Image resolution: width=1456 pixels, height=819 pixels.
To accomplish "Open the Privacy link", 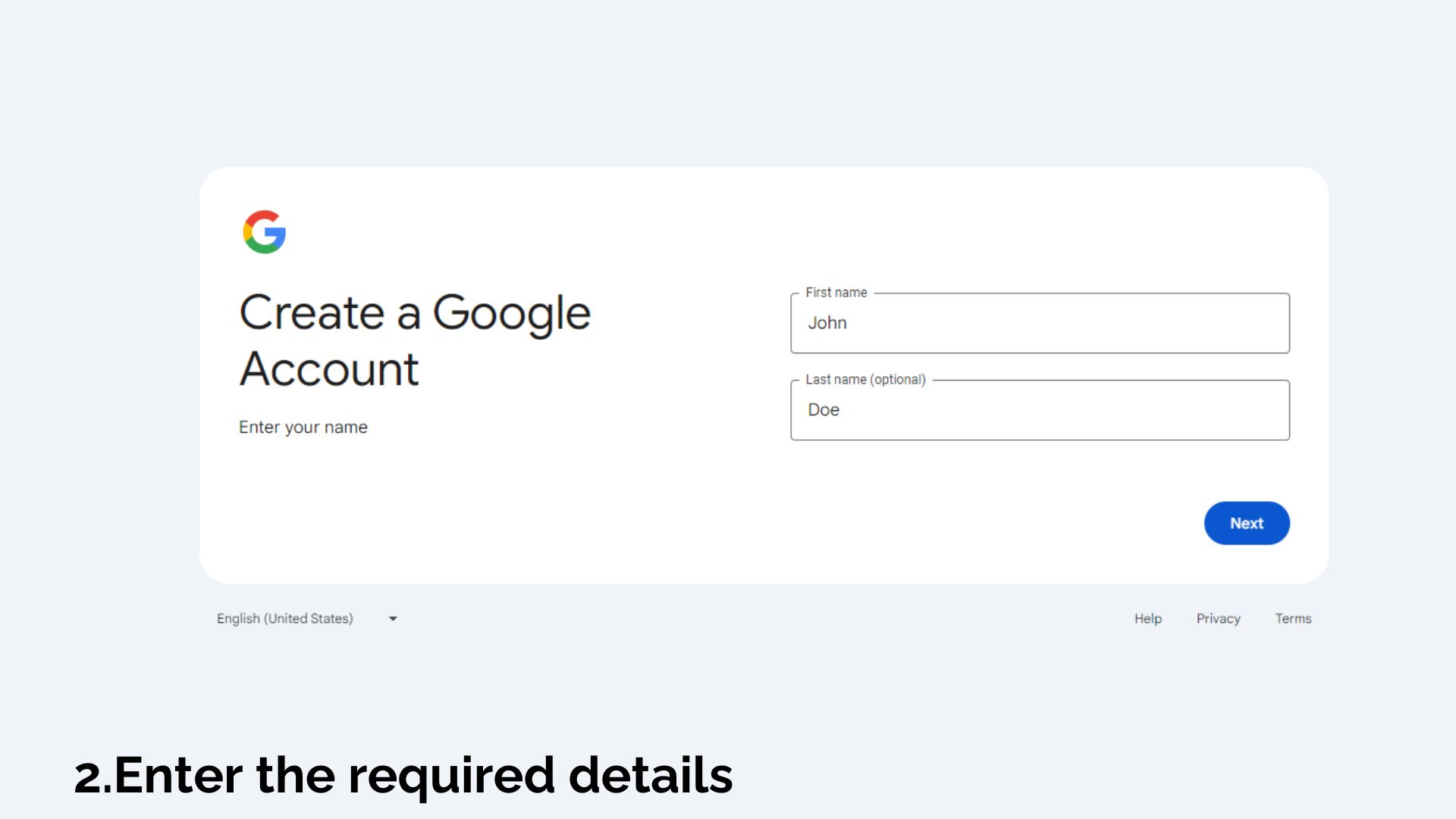I will coord(1218,619).
